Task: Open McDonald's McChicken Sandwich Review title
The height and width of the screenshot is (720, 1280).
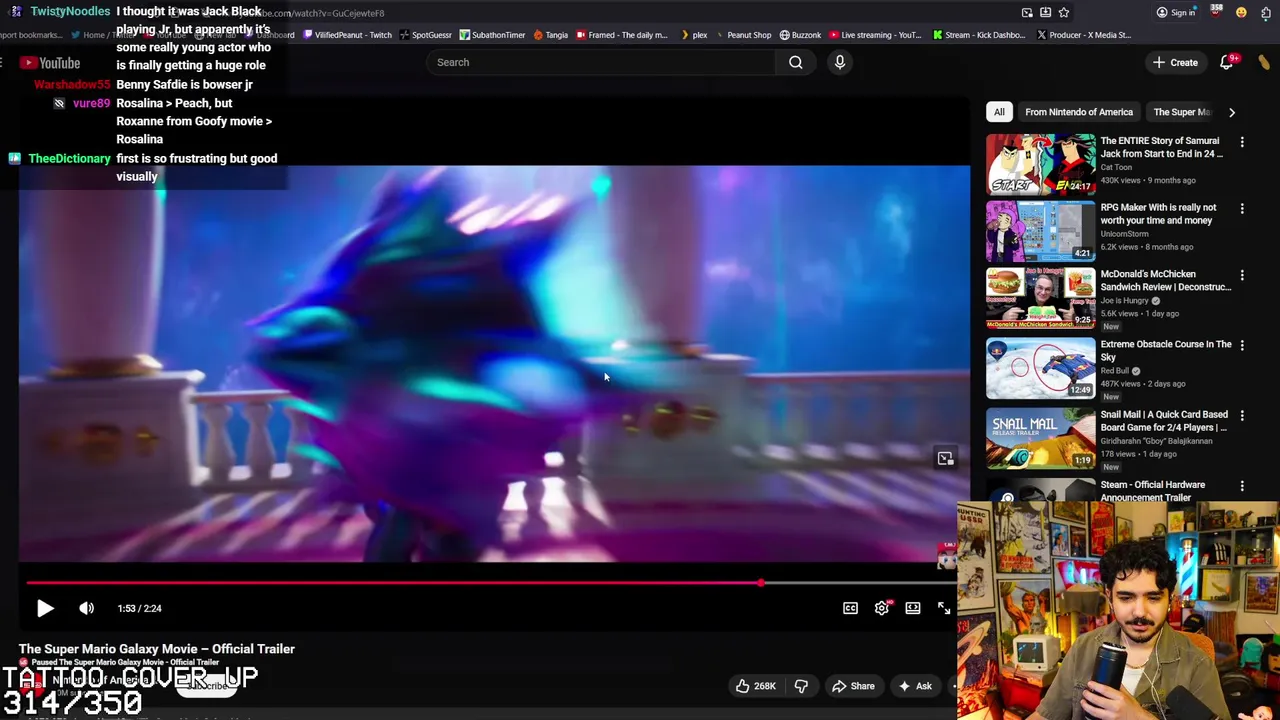Action: [x=1165, y=280]
